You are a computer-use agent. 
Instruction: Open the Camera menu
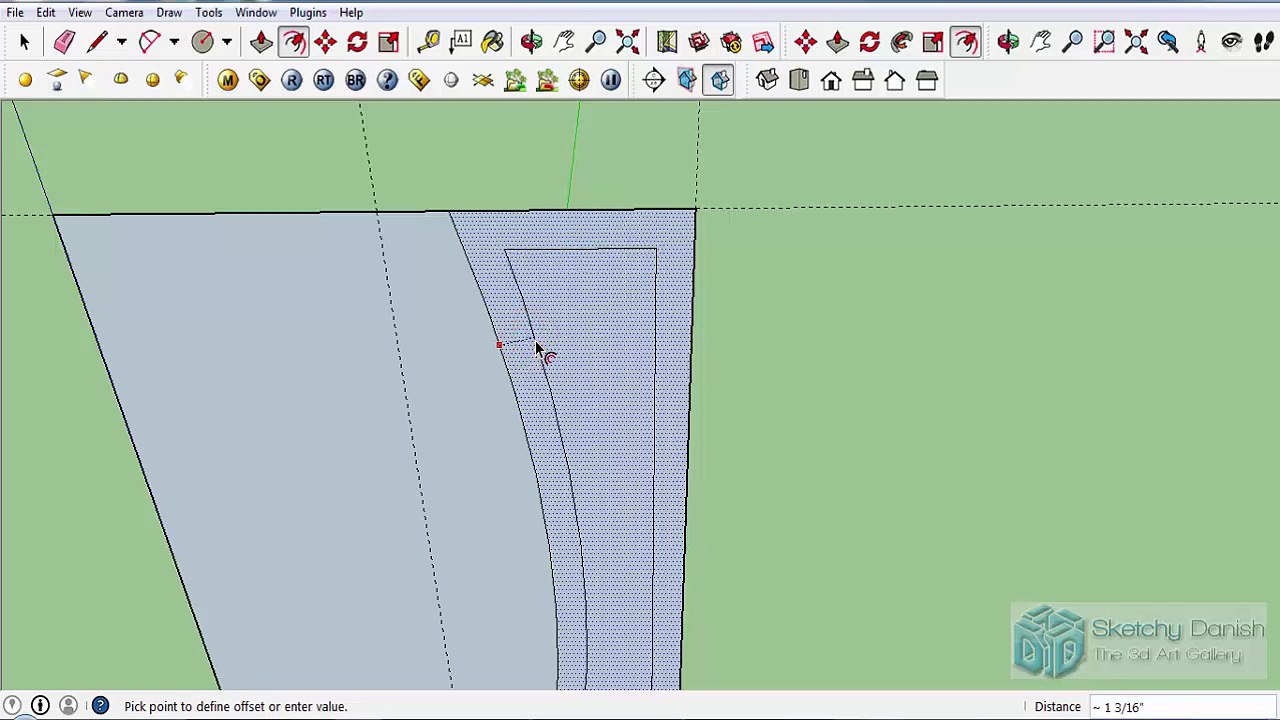pyautogui.click(x=124, y=12)
